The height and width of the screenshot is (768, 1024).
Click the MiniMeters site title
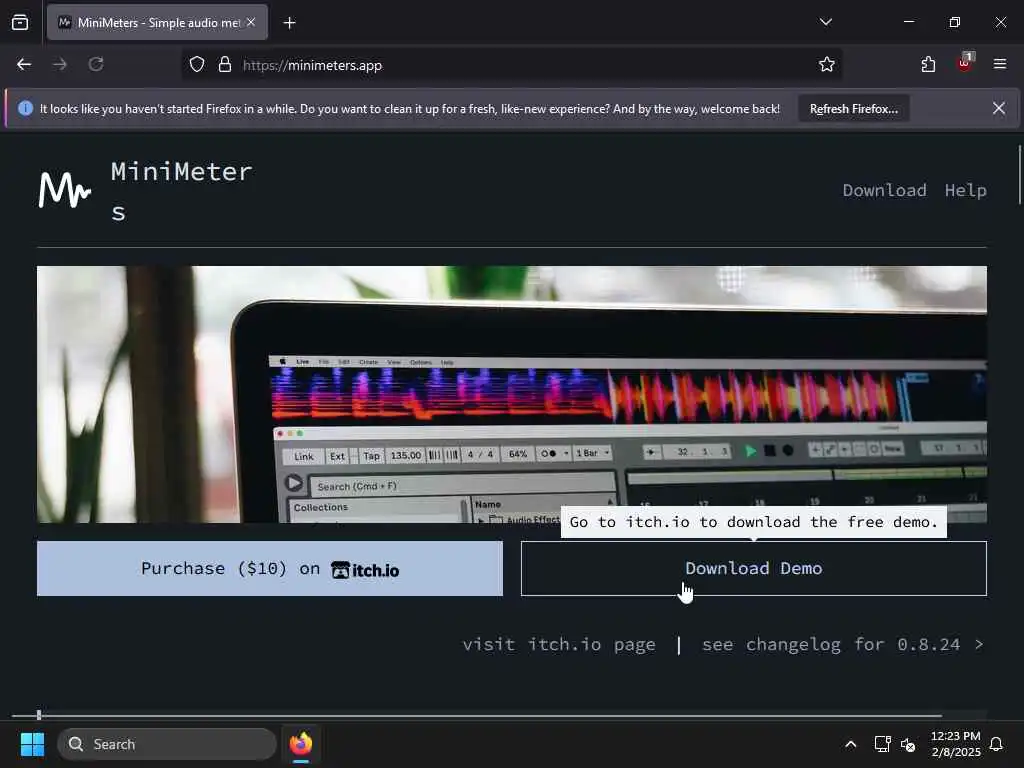pos(181,191)
